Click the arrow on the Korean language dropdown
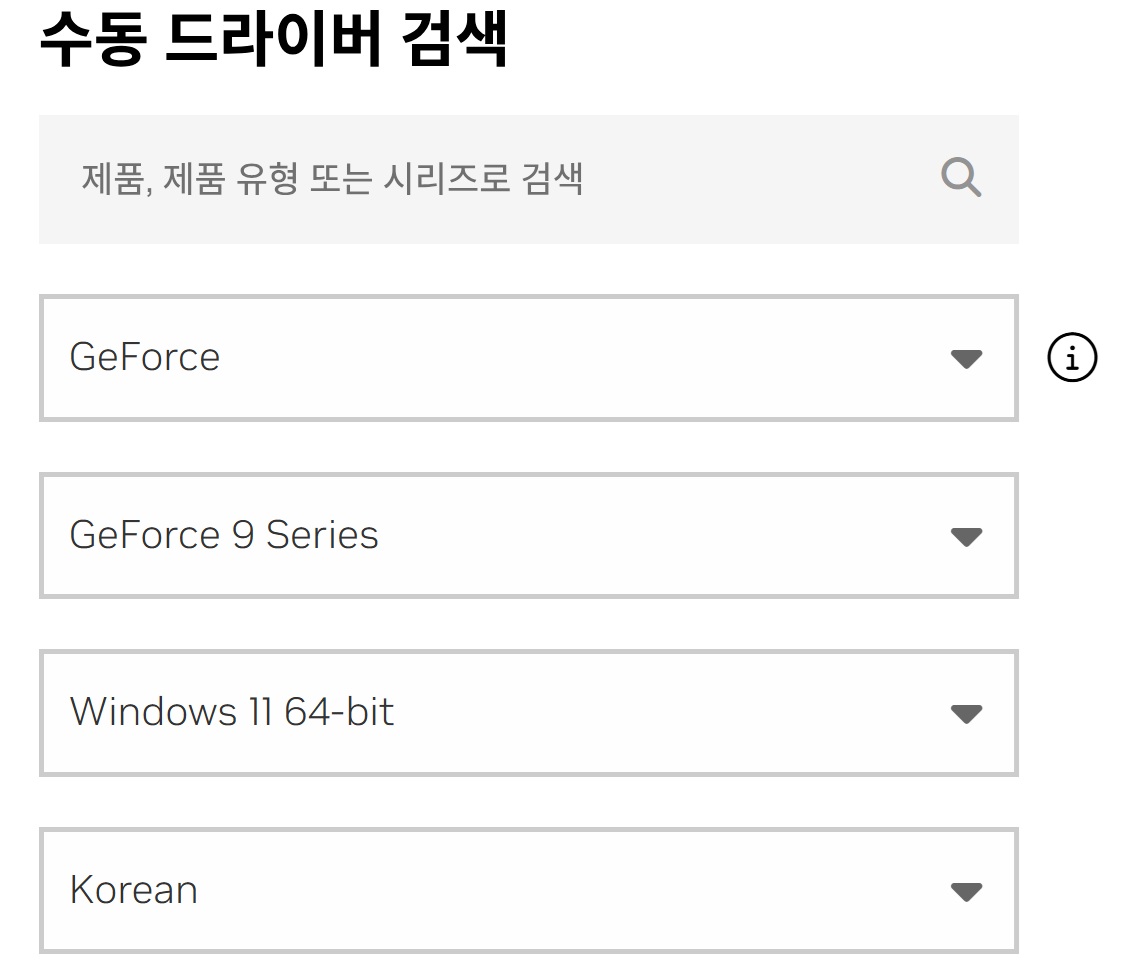The width and height of the screenshot is (1148, 978). click(965, 892)
